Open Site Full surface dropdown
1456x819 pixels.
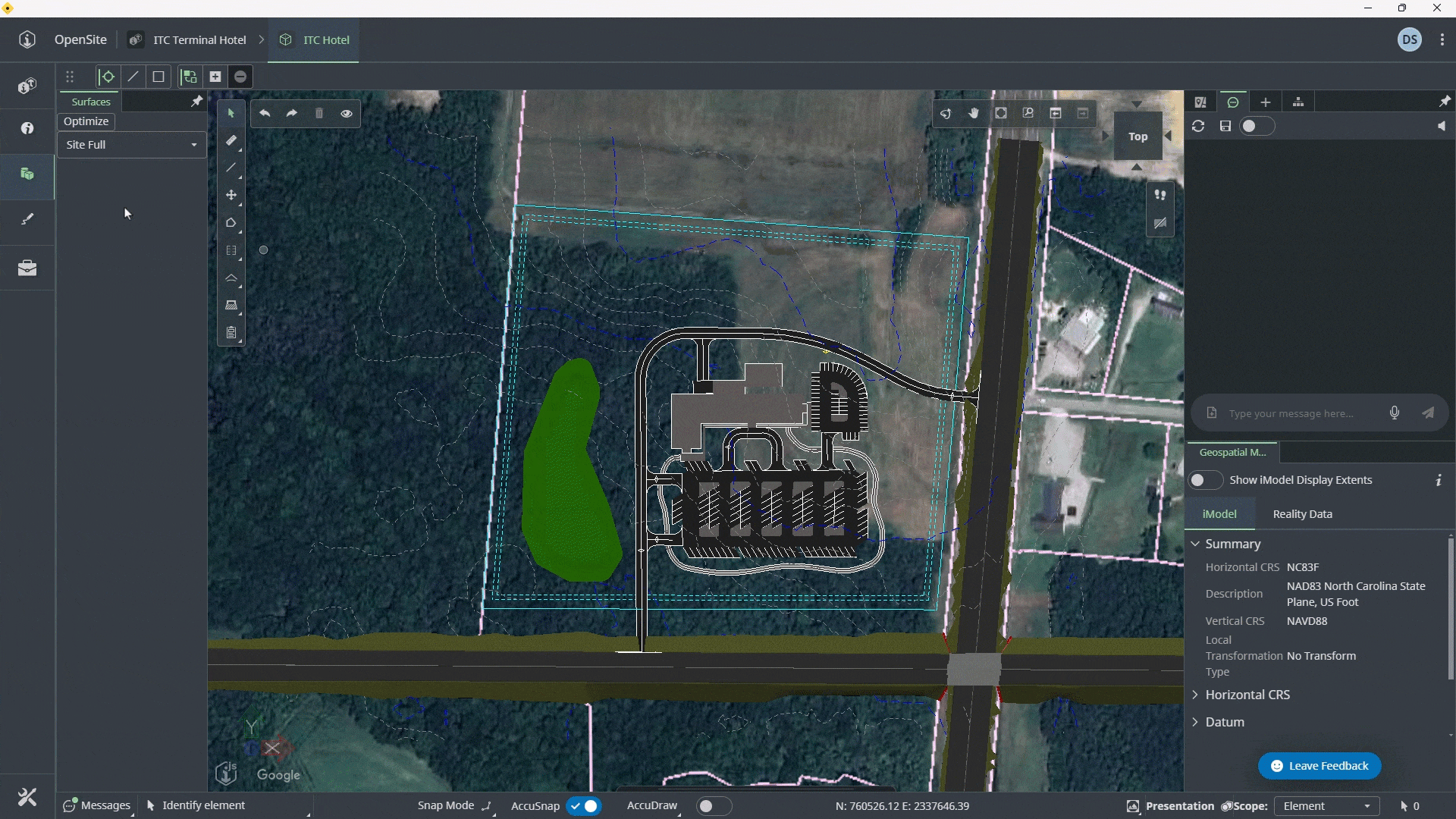193,144
